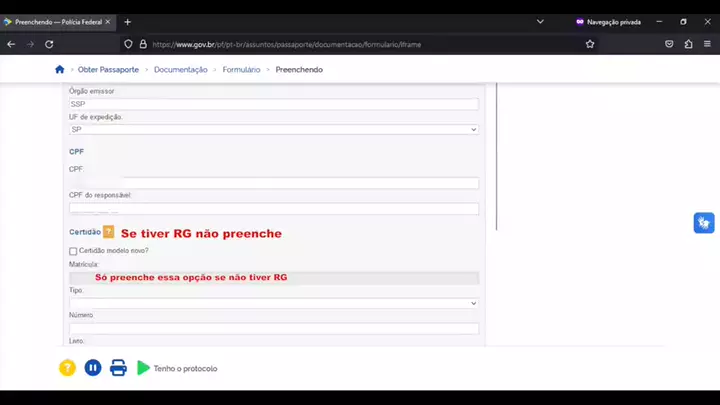The height and width of the screenshot is (405, 720).
Task: Open a new browser tab
Action: (127, 22)
